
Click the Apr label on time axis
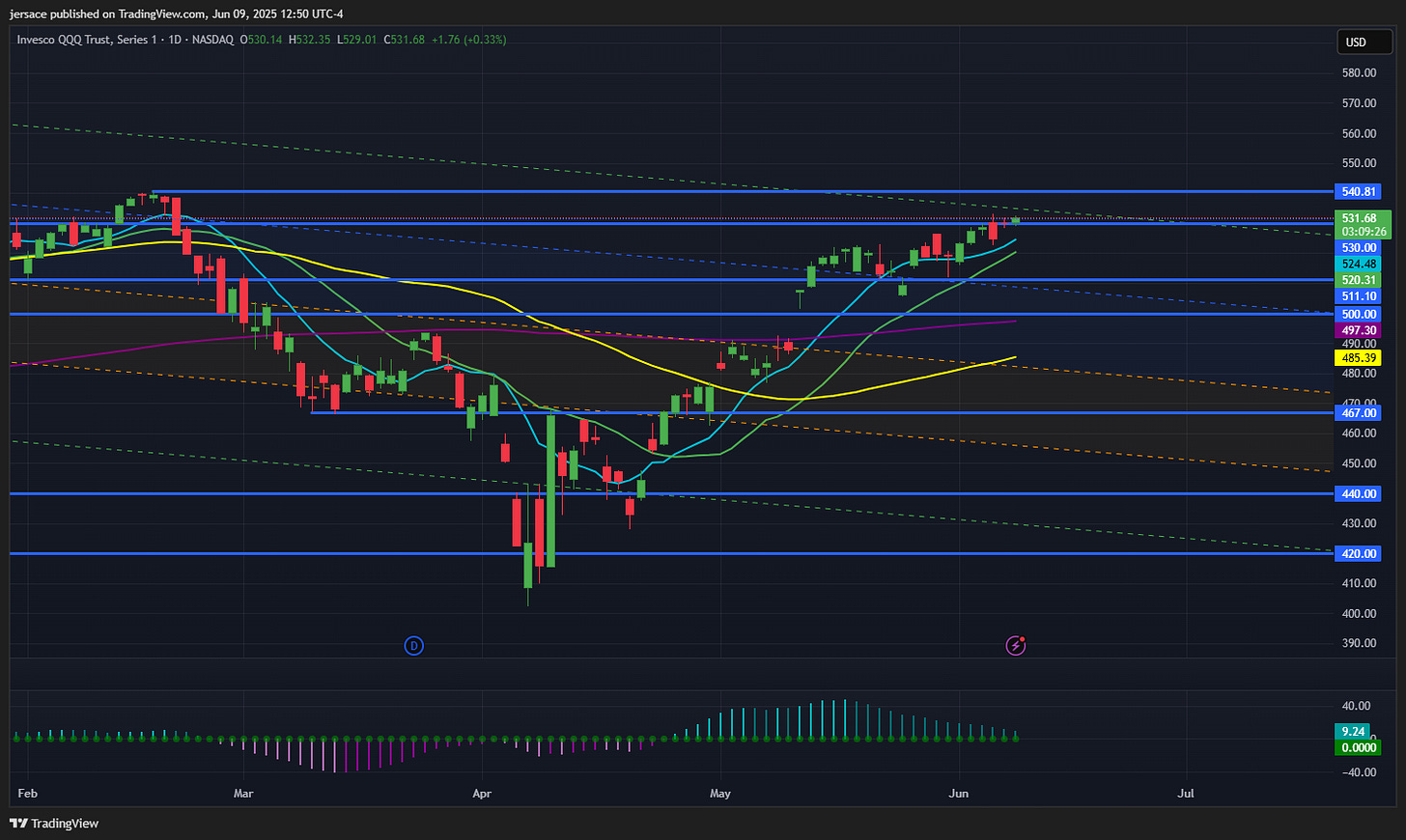482,794
